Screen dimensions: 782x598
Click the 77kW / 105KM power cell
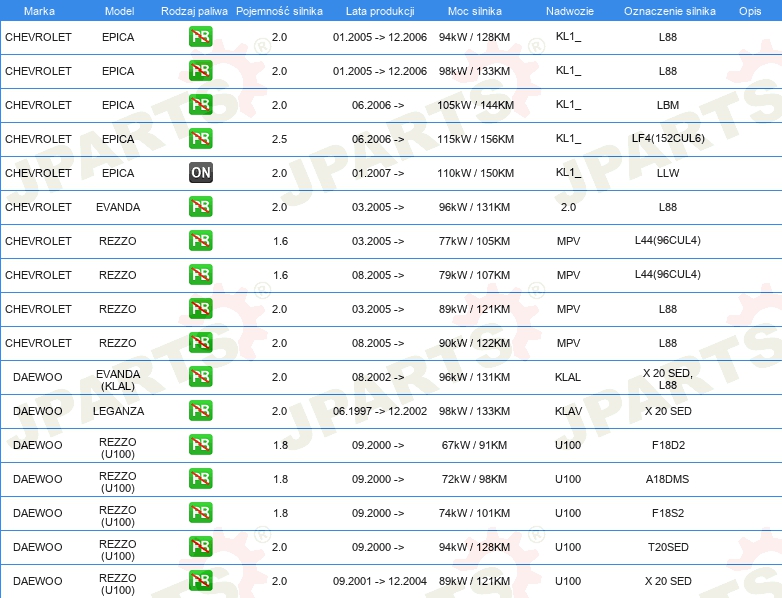point(474,241)
